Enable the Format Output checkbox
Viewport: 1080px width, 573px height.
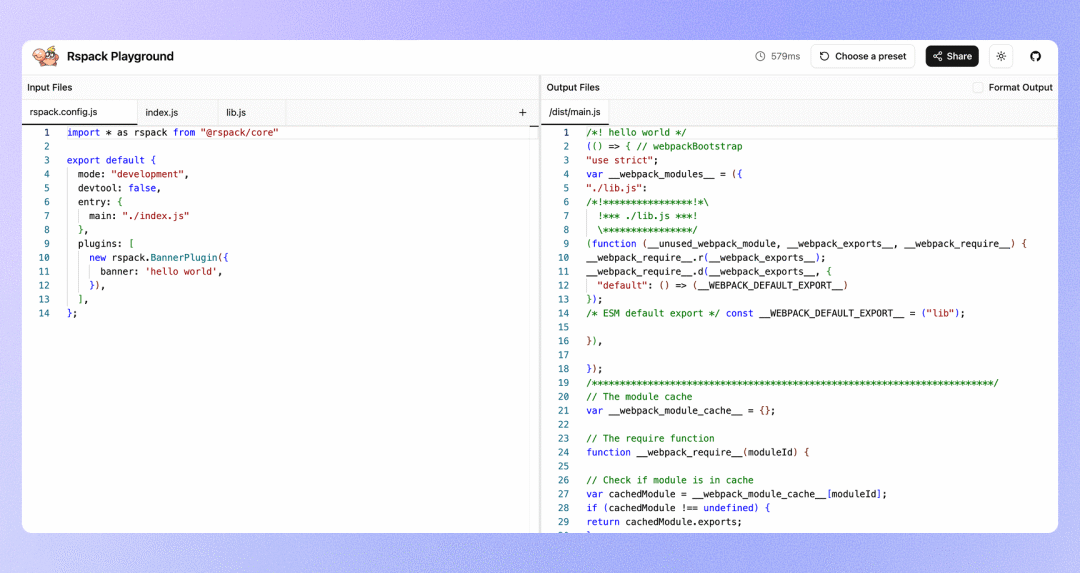pos(977,87)
